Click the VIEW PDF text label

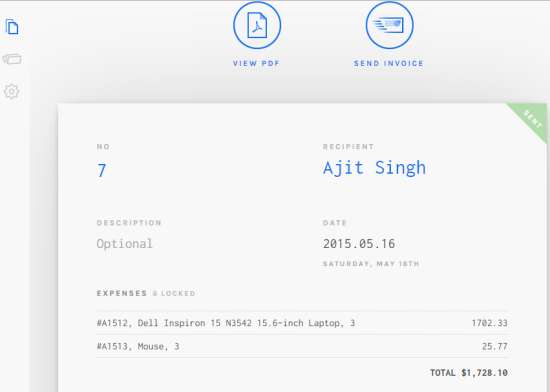pyautogui.click(x=256, y=63)
